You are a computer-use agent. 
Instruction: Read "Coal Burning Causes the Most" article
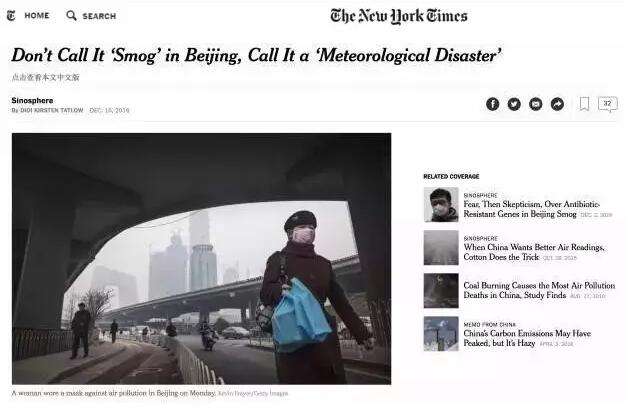point(539,290)
